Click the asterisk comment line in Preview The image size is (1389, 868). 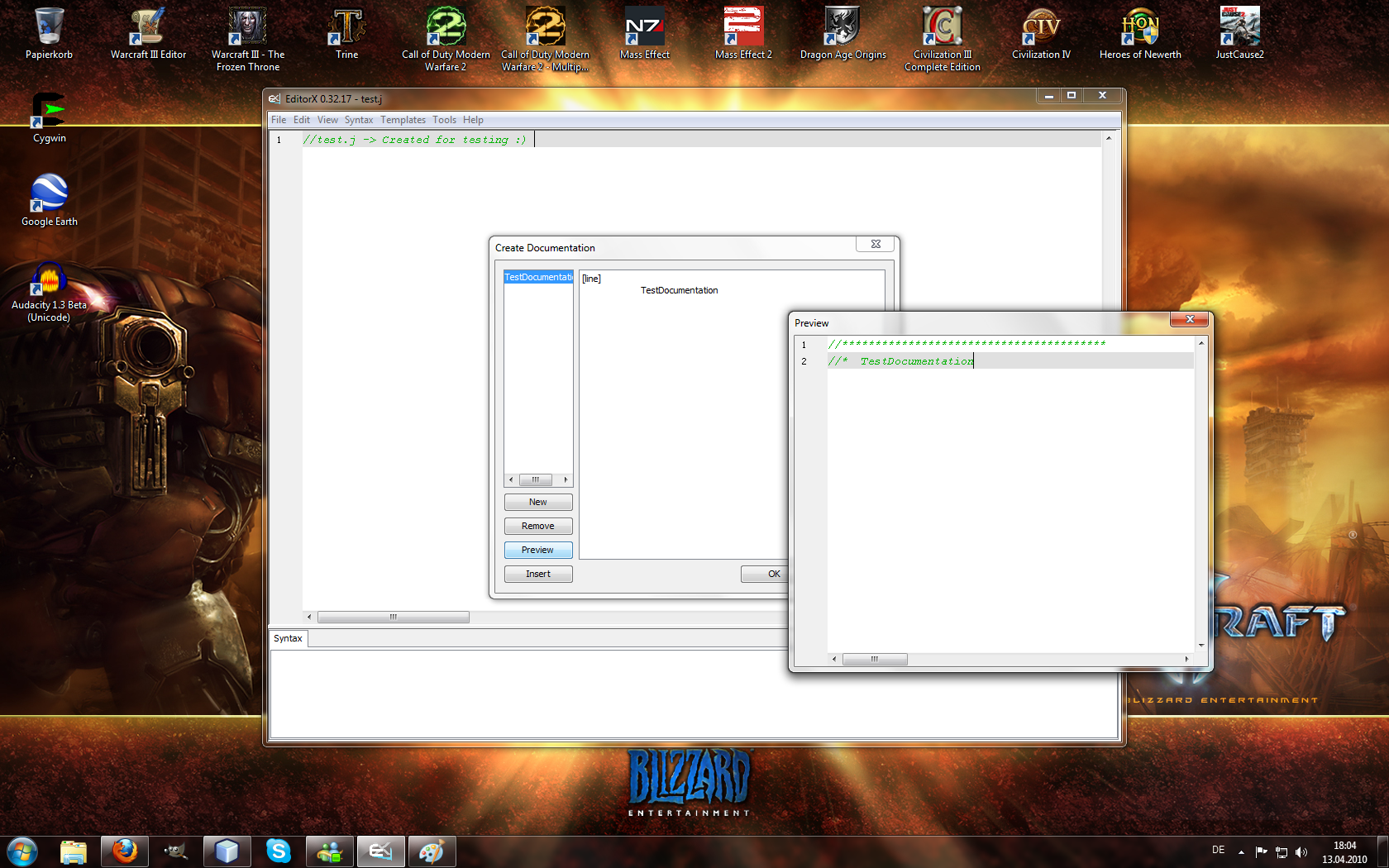pos(967,343)
